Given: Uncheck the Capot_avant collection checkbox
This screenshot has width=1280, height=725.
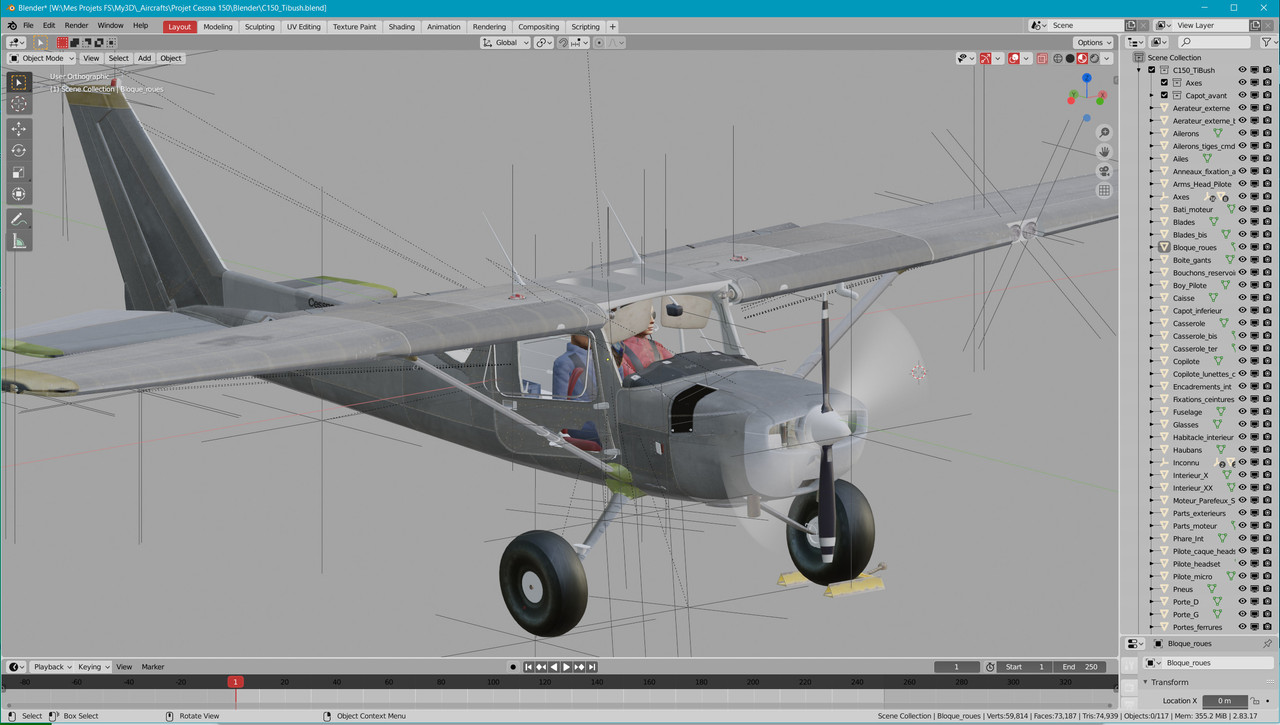Looking at the screenshot, I should (1164, 95).
